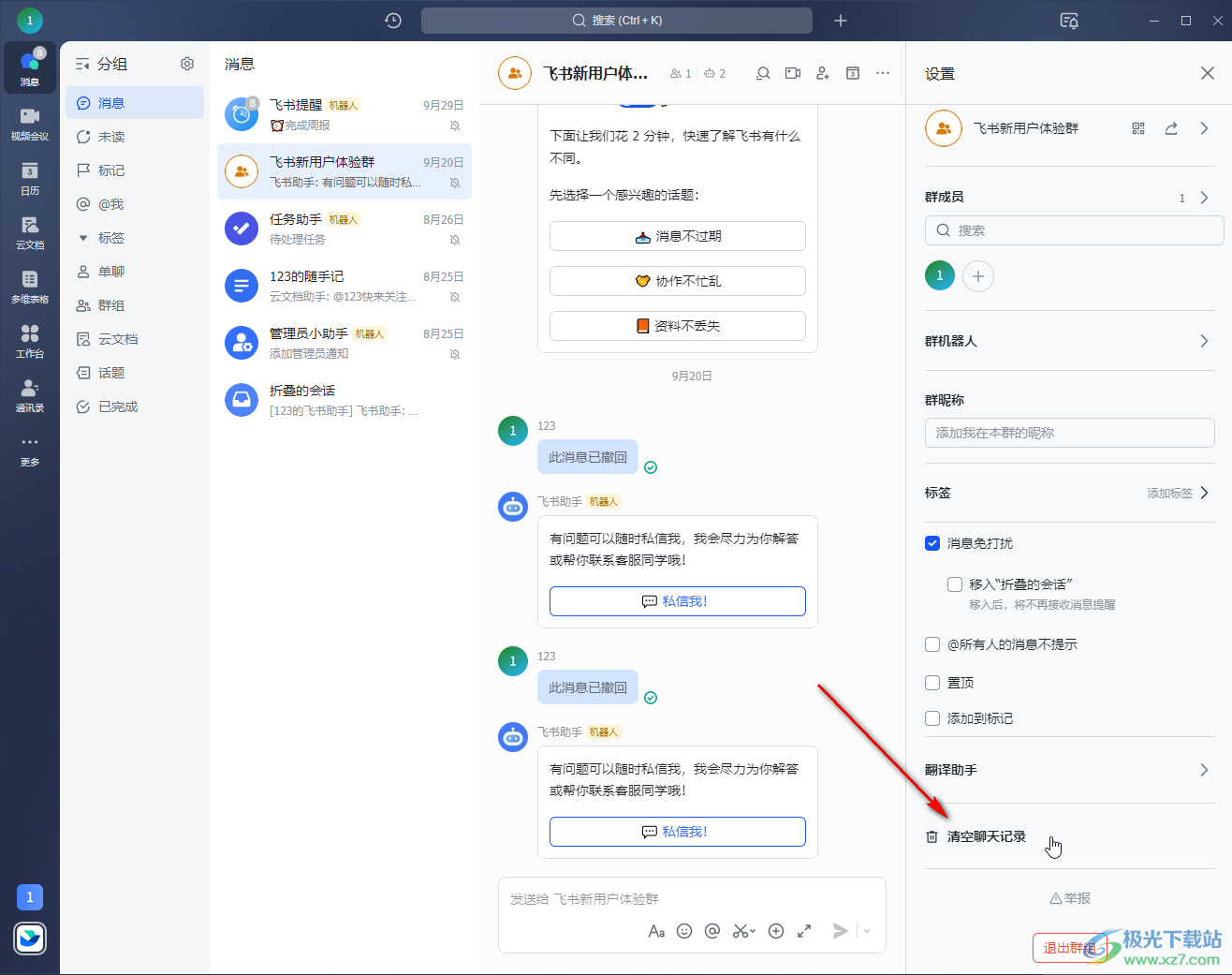1232x975 pixels.
Task: Open 管理员小助手 conversation
Action: (x=345, y=343)
